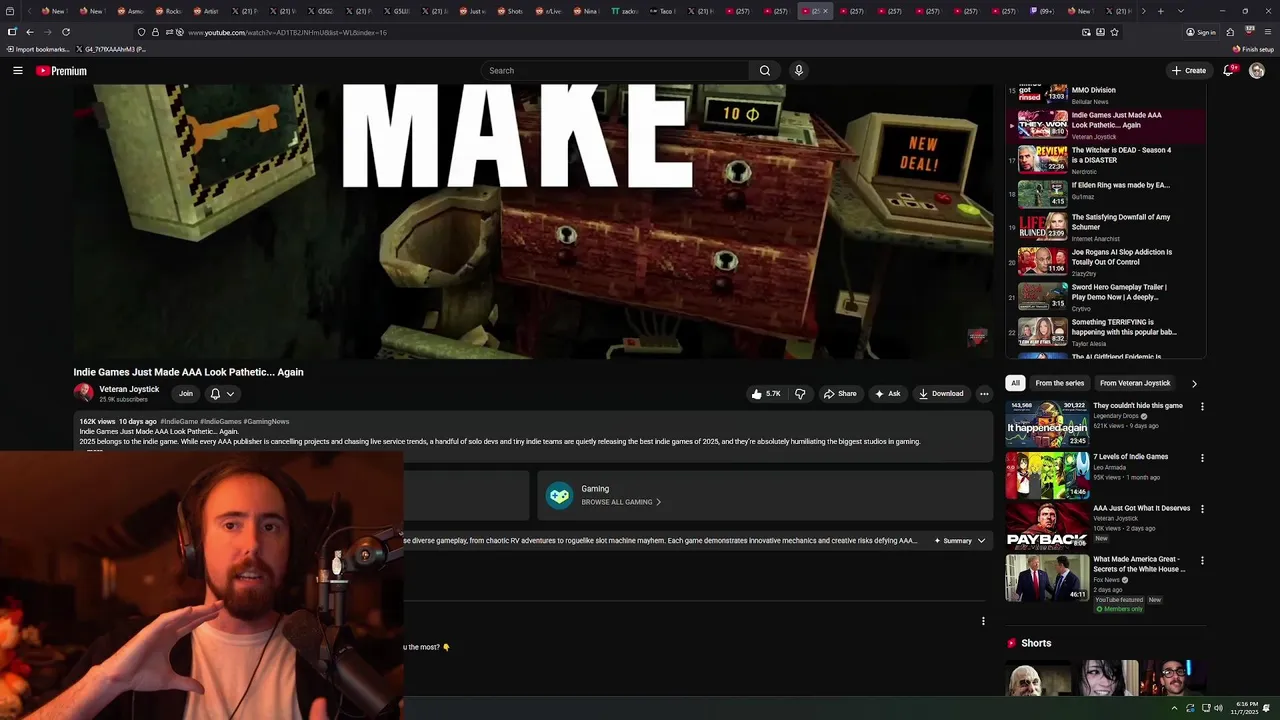Image resolution: width=1280 pixels, height=720 pixels.
Task: Create a new upload via Create
Action: 1189,71
